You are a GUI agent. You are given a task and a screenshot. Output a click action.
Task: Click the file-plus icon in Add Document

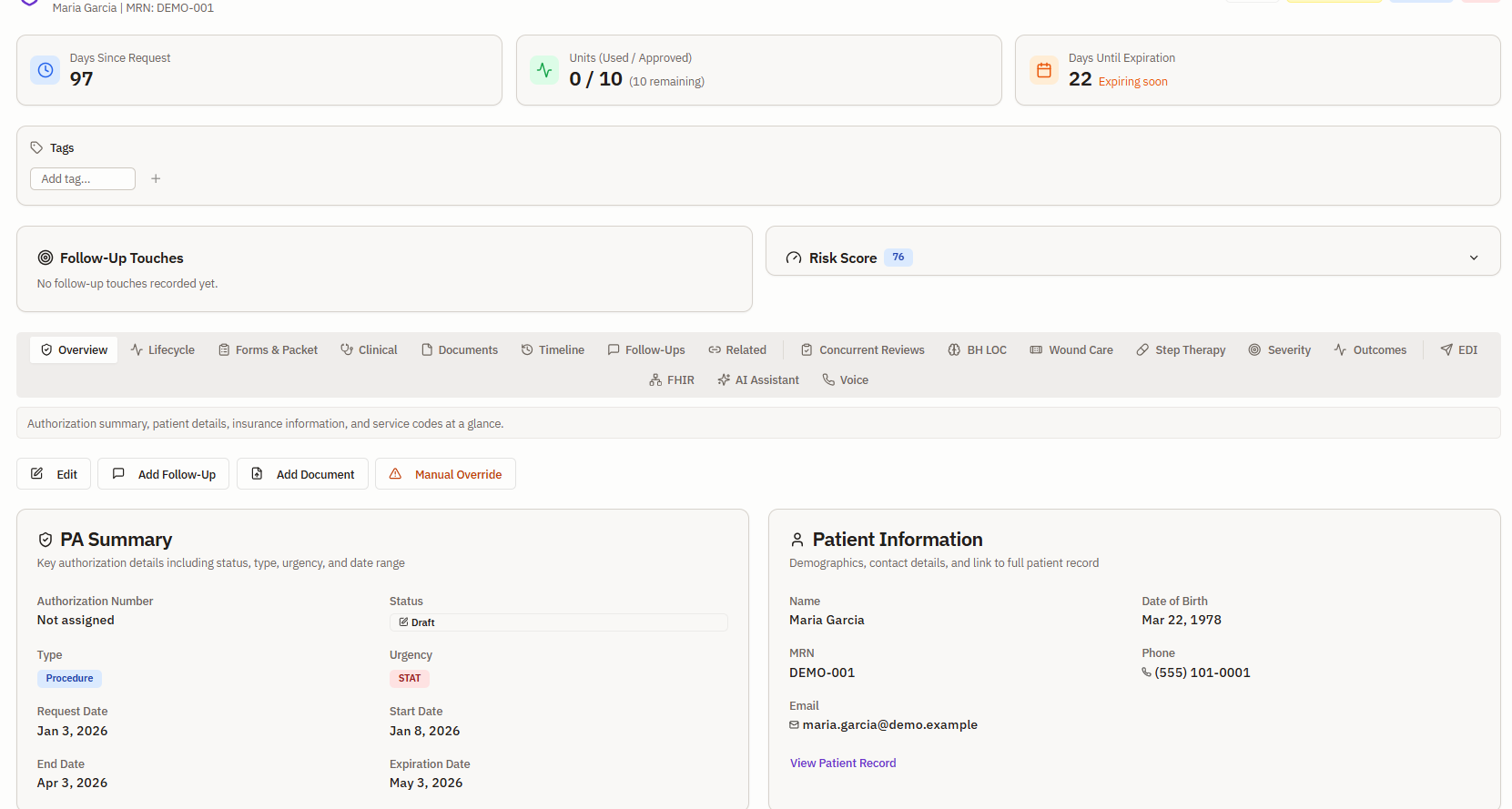[x=257, y=473]
